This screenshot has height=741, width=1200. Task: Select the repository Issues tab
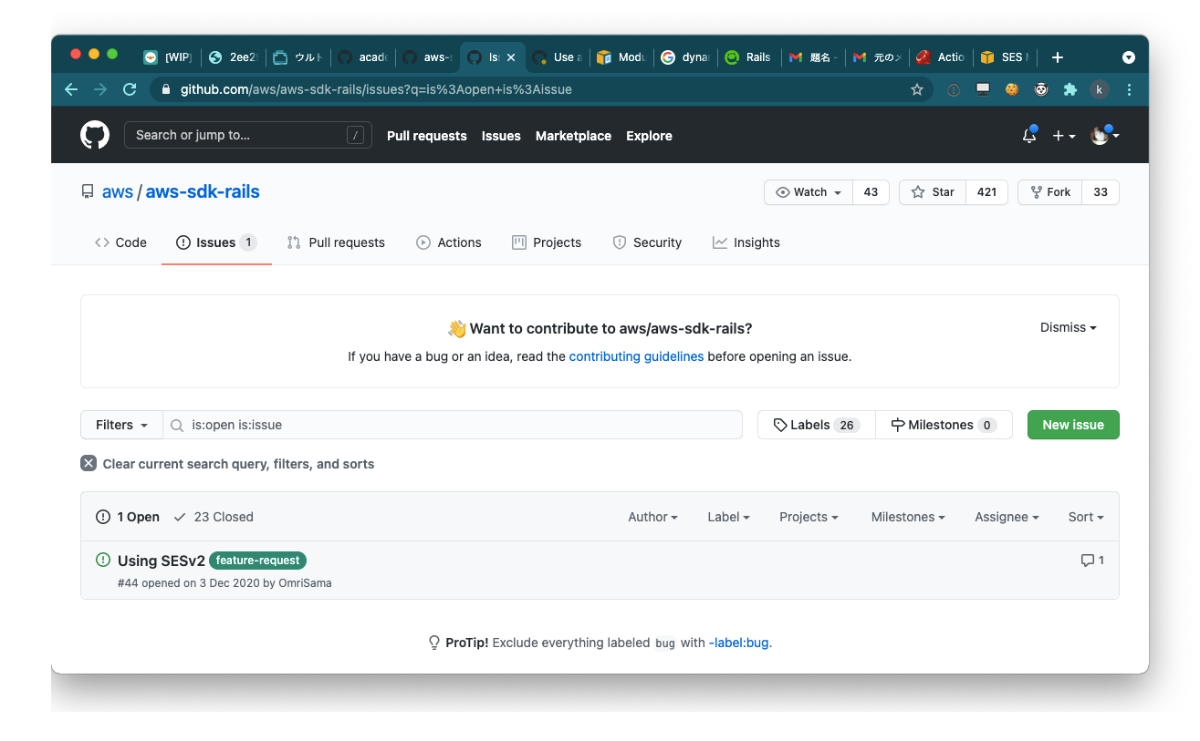(216, 243)
